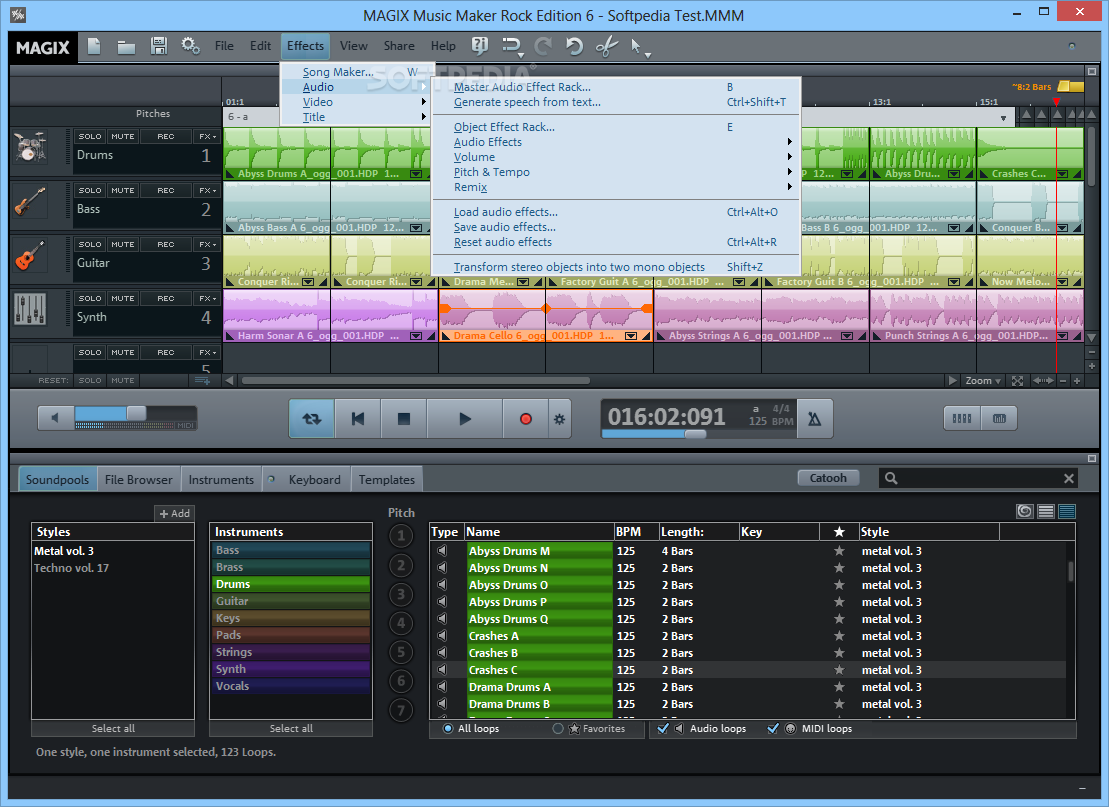This screenshot has height=807, width=1109.
Task: Expand the Audio Effects submenu
Action: coord(615,142)
